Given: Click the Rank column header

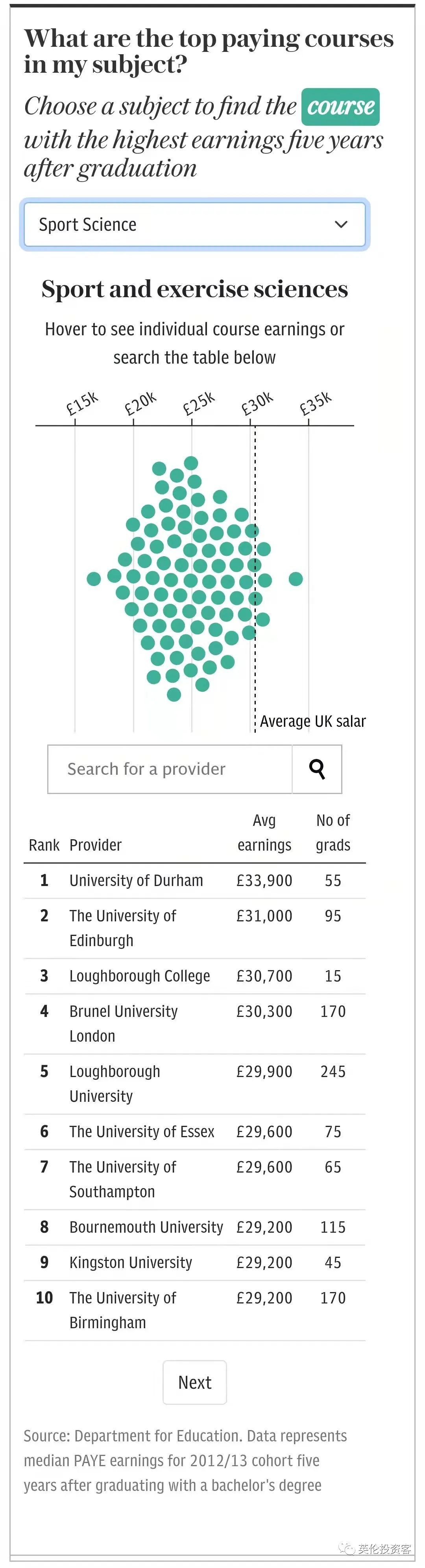Looking at the screenshot, I should 44,845.
